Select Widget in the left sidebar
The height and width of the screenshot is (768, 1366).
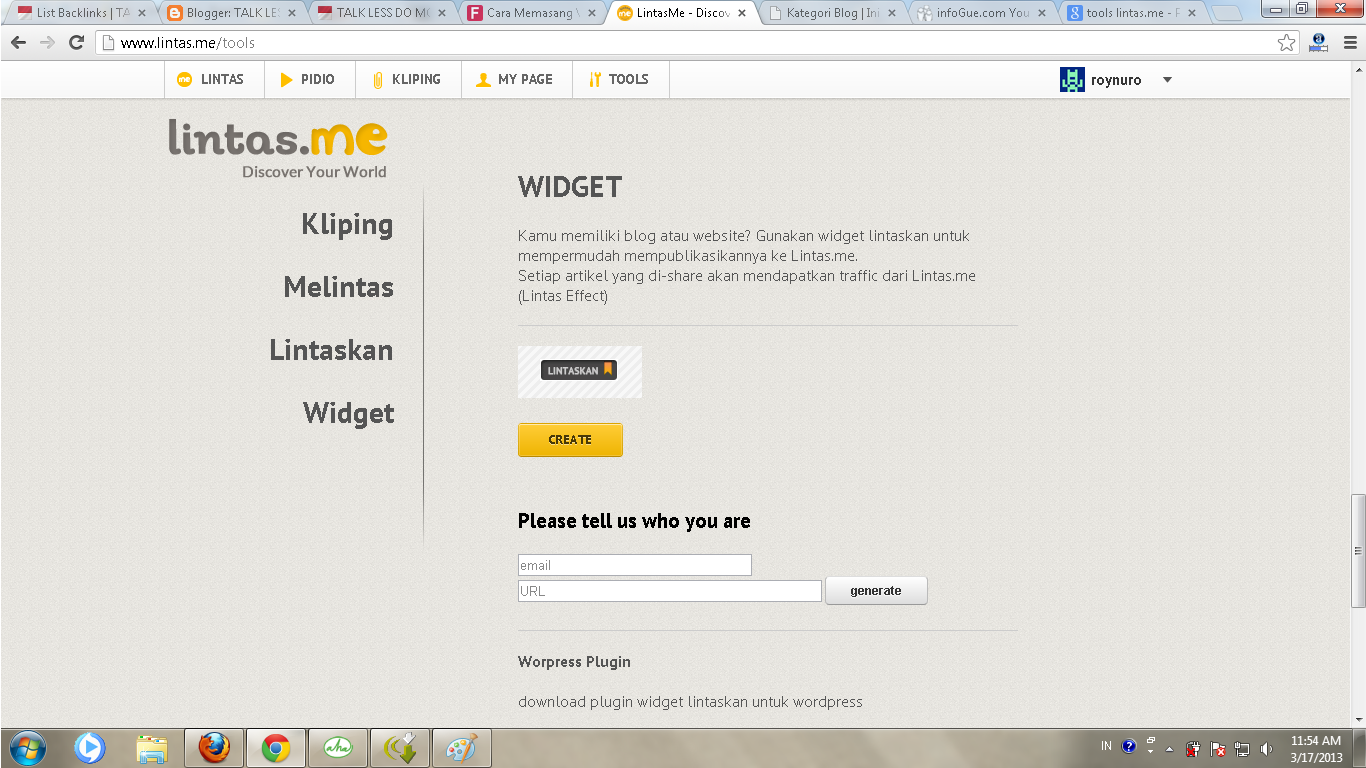coord(349,414)
